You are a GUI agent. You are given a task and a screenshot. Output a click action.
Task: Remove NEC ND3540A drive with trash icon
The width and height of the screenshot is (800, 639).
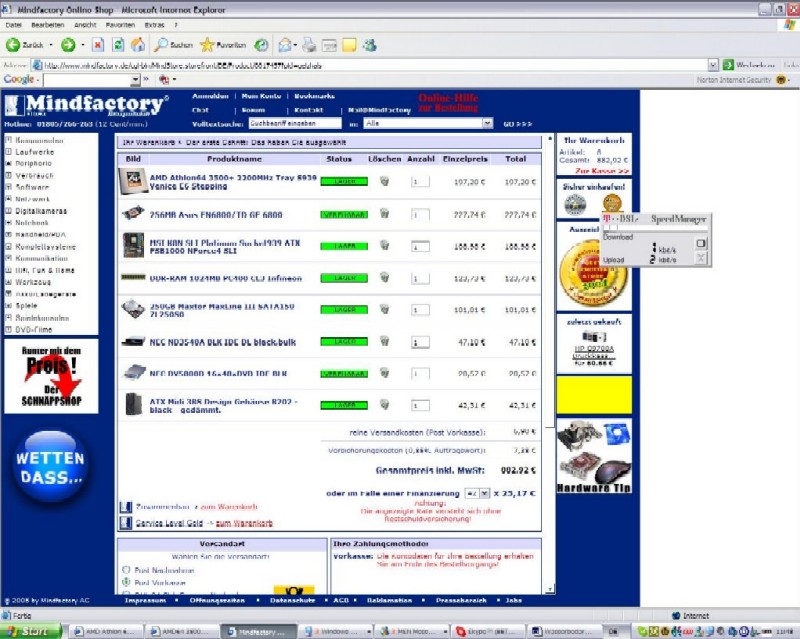pyautogui.click(x=385, y=341)
